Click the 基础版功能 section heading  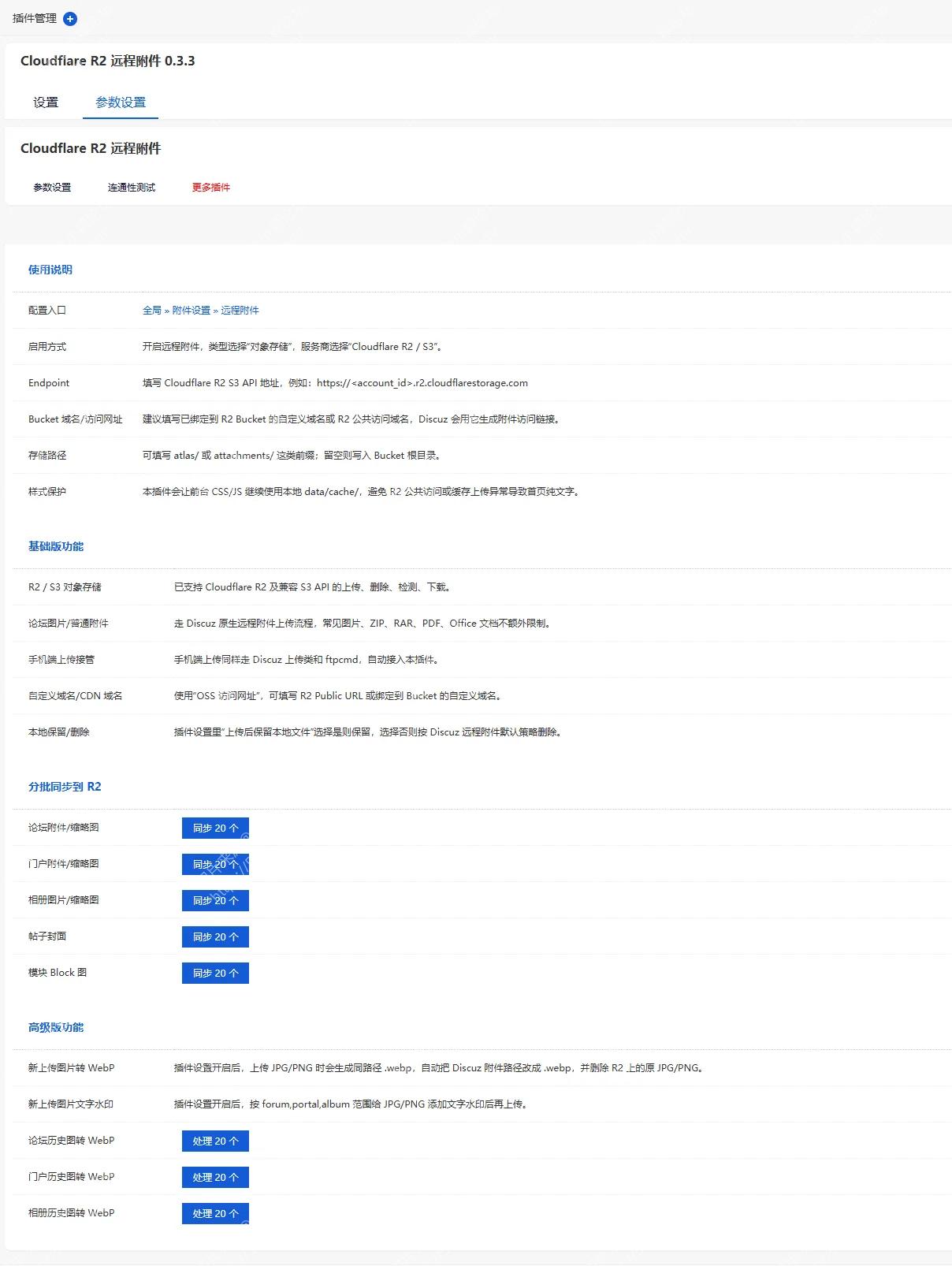coord(56,546)
